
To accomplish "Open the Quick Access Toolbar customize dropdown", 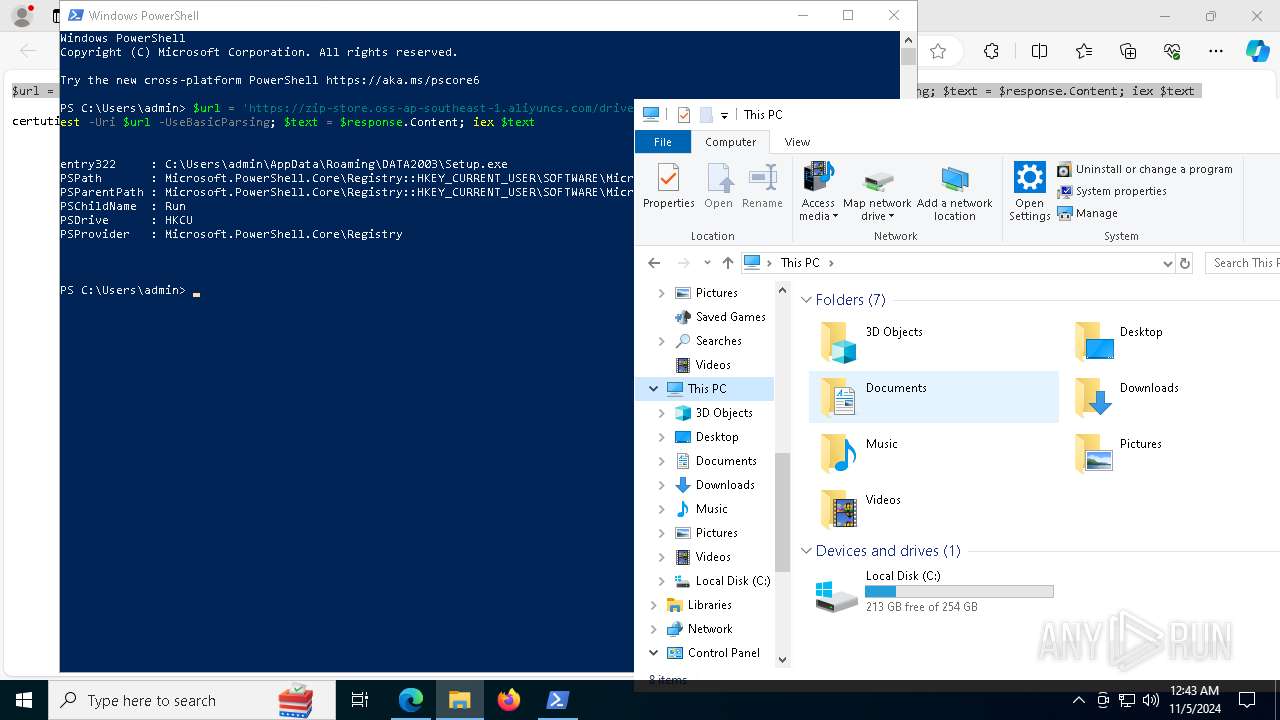I will click(724, 115).
